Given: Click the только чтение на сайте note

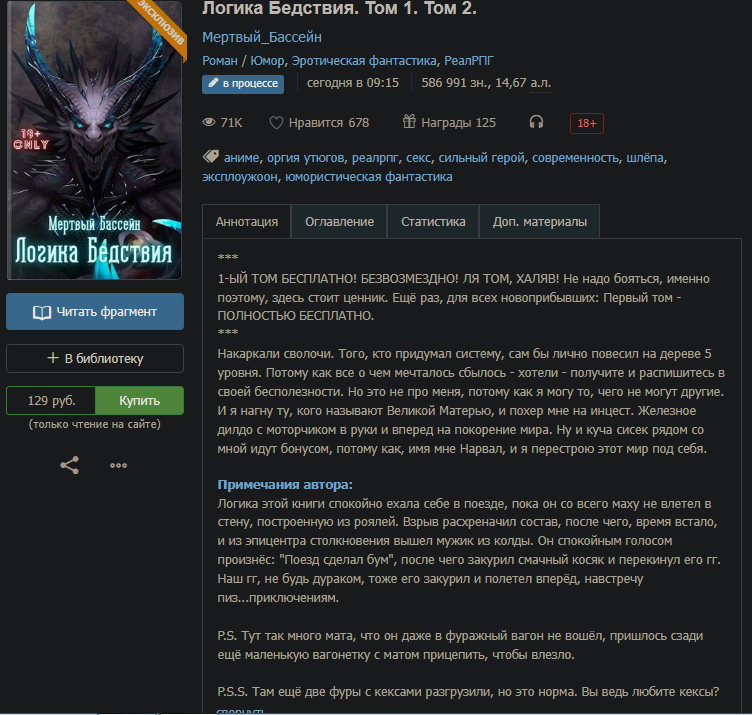Looking at the screenshot, I should click(x=94, y=424).
